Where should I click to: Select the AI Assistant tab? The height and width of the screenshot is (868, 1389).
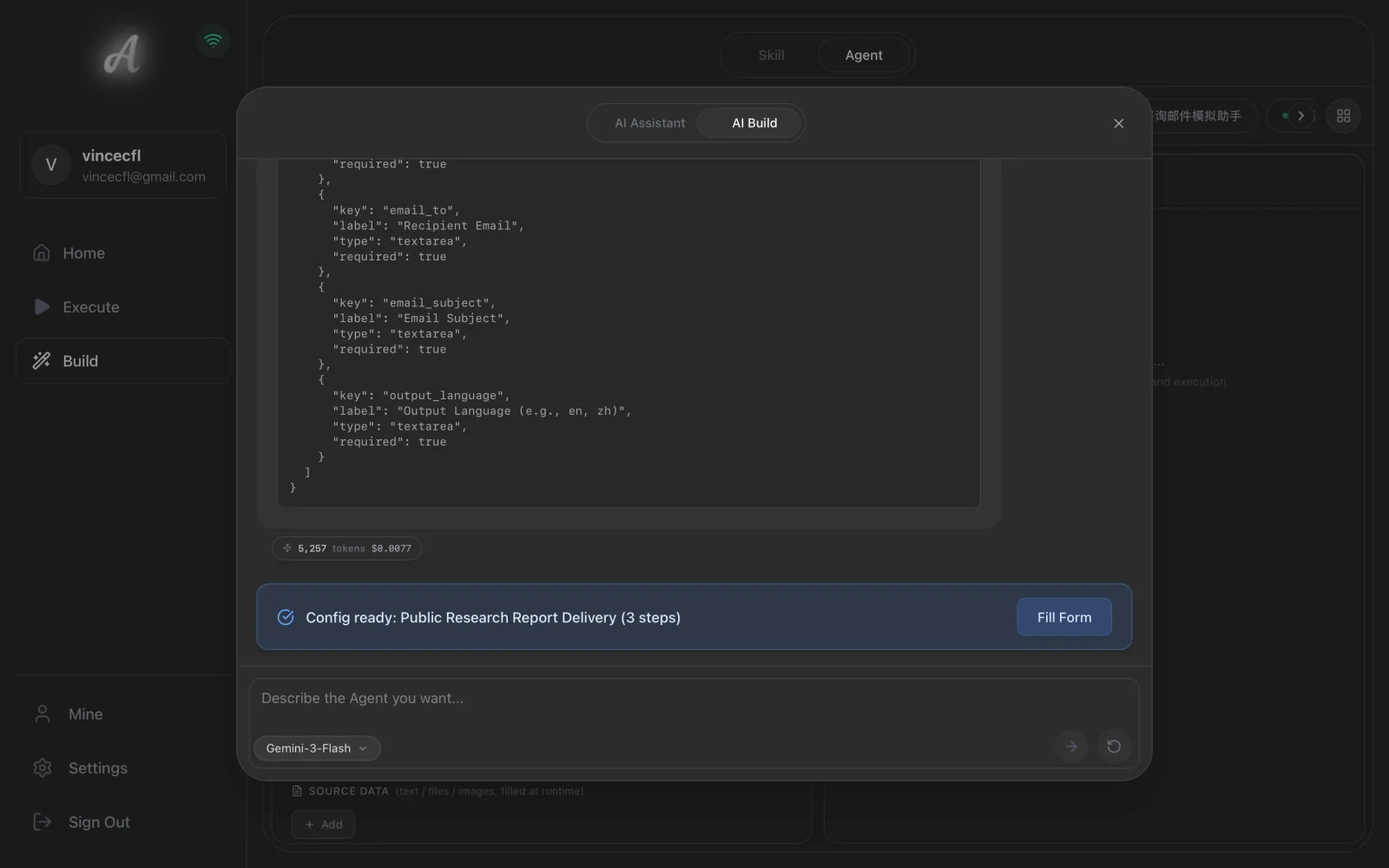[649, 122]
